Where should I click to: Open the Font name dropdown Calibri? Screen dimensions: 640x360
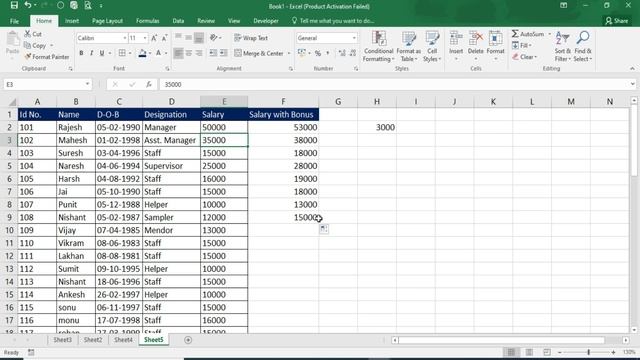124,38
